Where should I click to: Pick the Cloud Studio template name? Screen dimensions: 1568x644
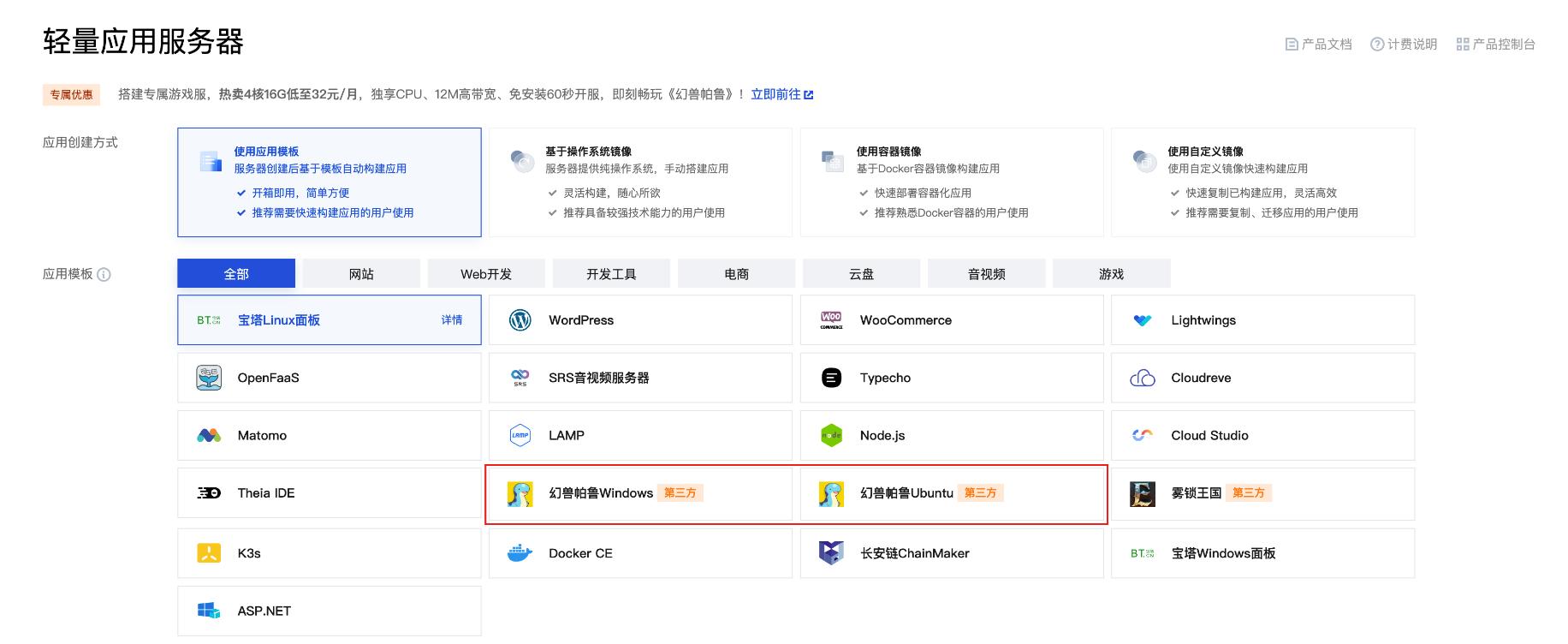click(x=1209, y=435)
